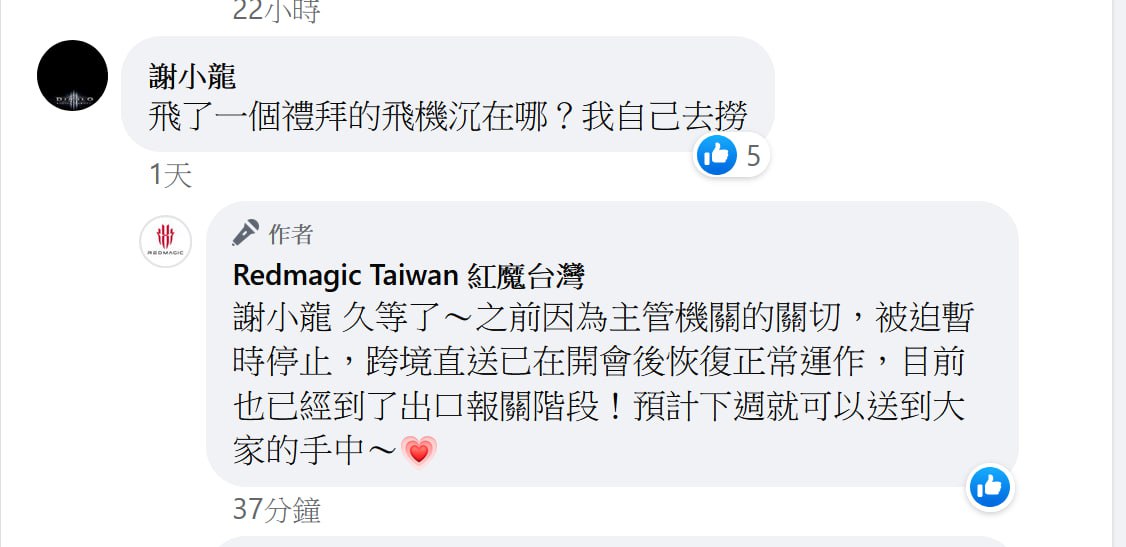
Task: Open the 1天 comment timestamp
Action: coord(171,176)
